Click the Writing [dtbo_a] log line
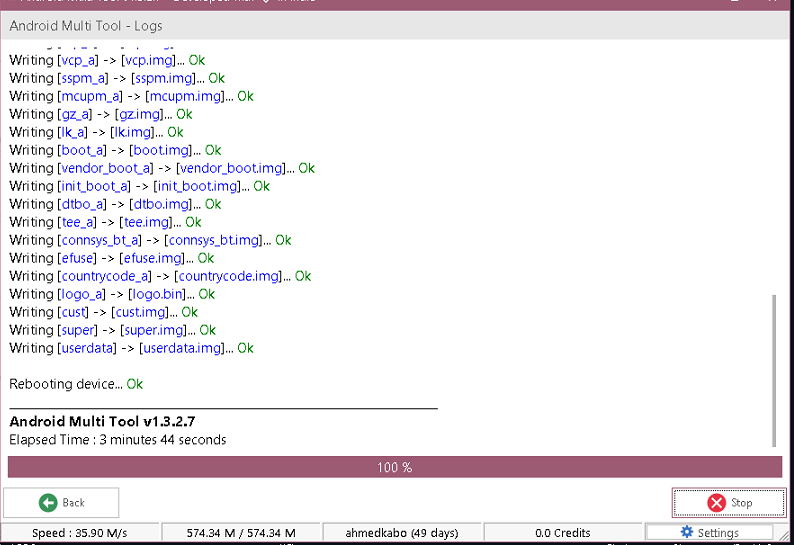 click(115, 204)
